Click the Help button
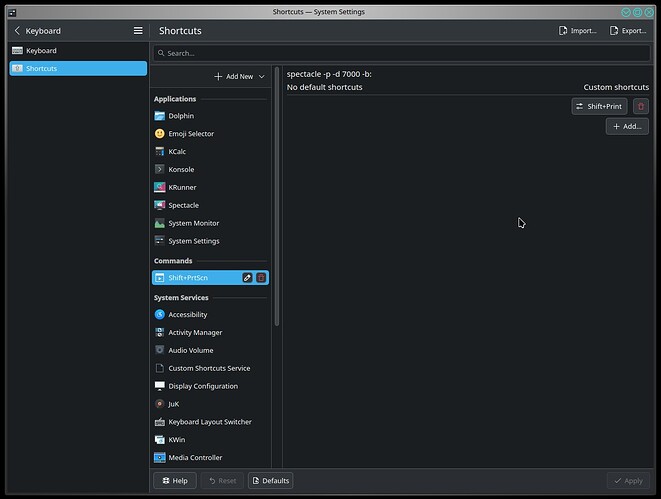This screenshot has height=499, width=661. [x=175, y=480]
